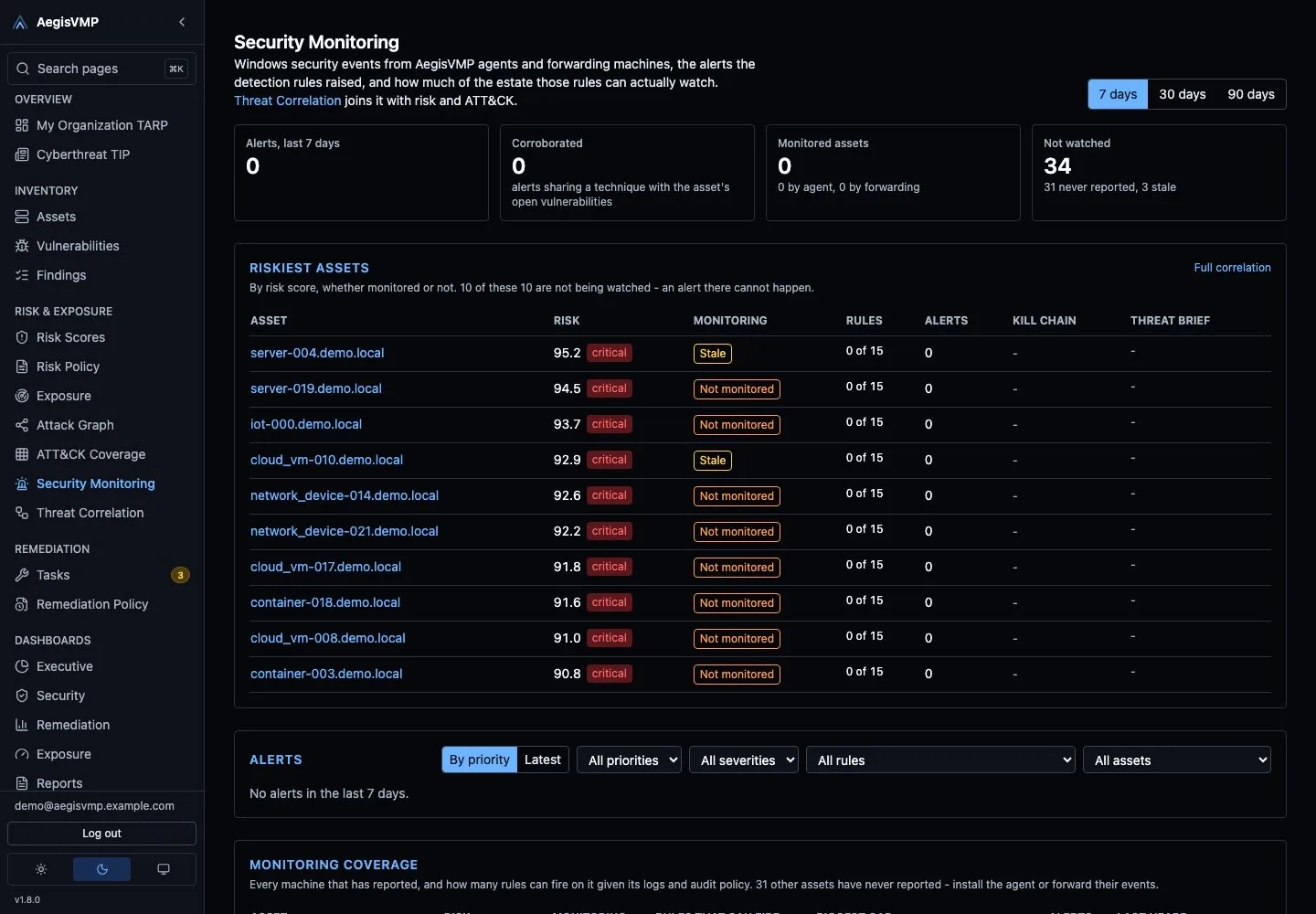Click 95.2 risk score value
1316x914 pixels.
tap(567, 353)
